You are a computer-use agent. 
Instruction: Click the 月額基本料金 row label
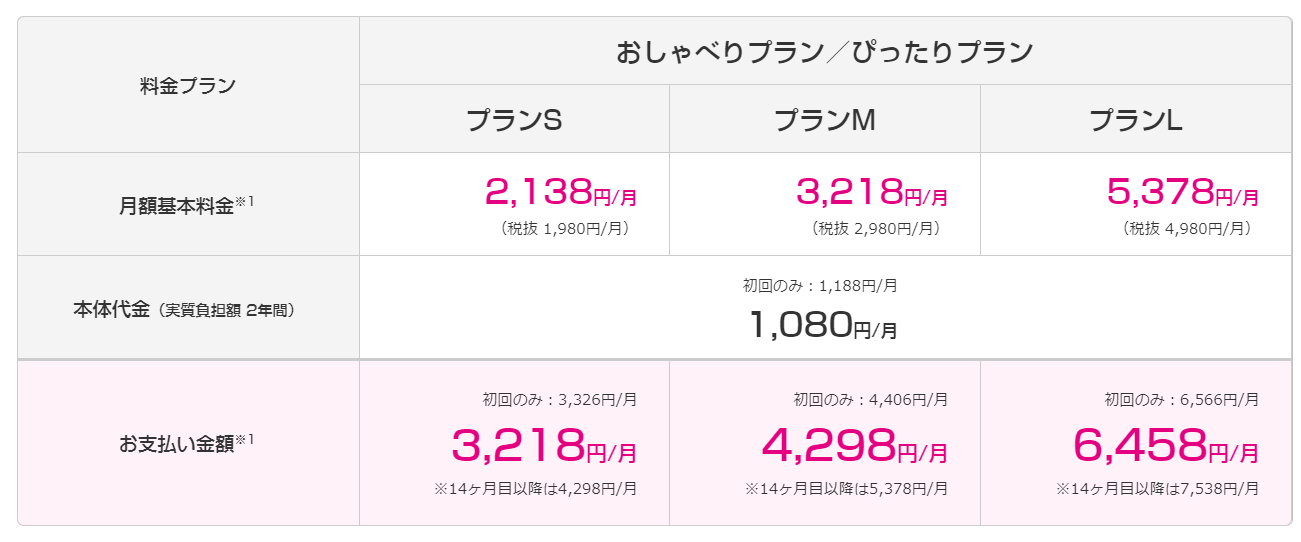[188, 205]
